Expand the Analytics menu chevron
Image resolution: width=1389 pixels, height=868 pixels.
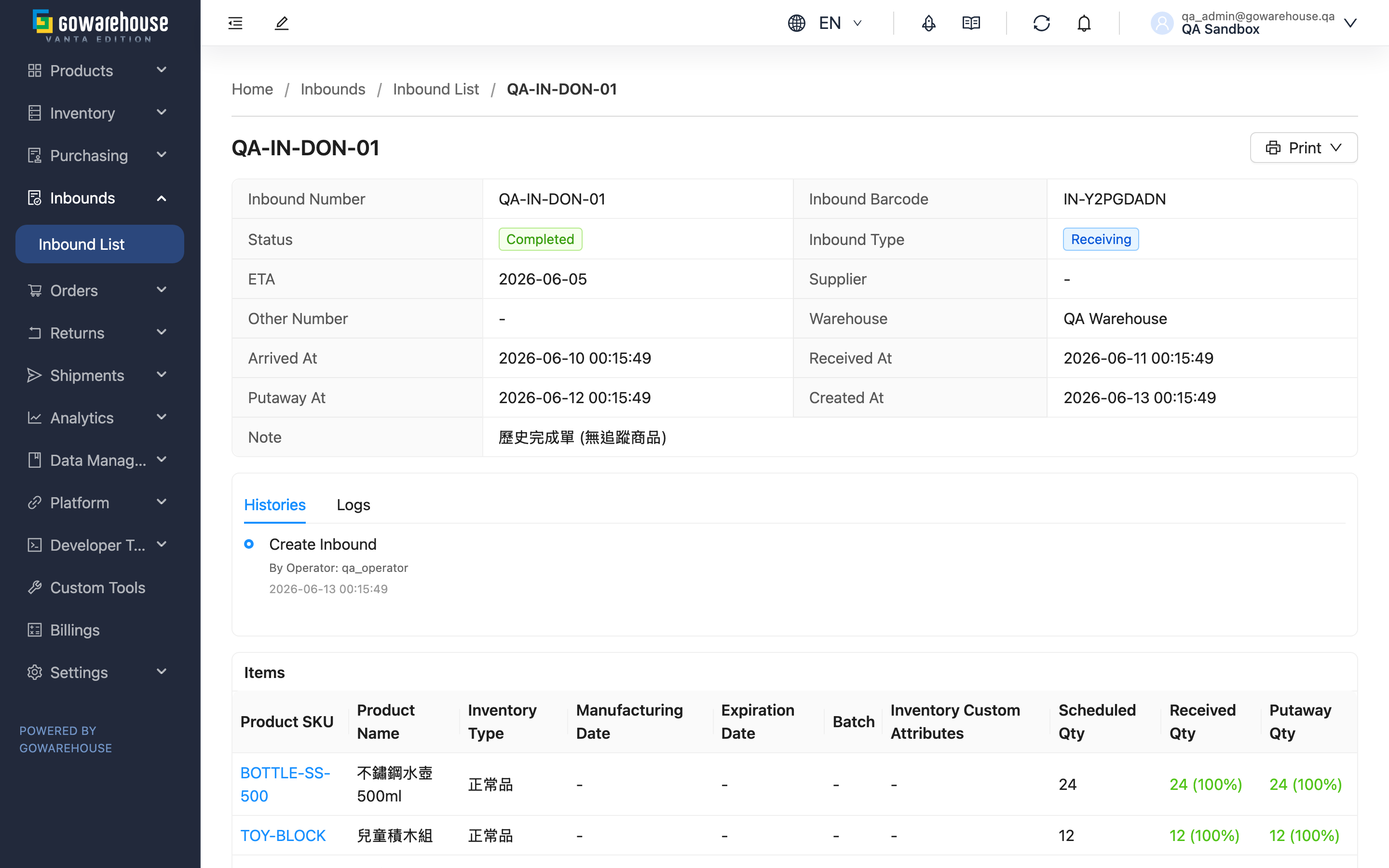[162, 417]
